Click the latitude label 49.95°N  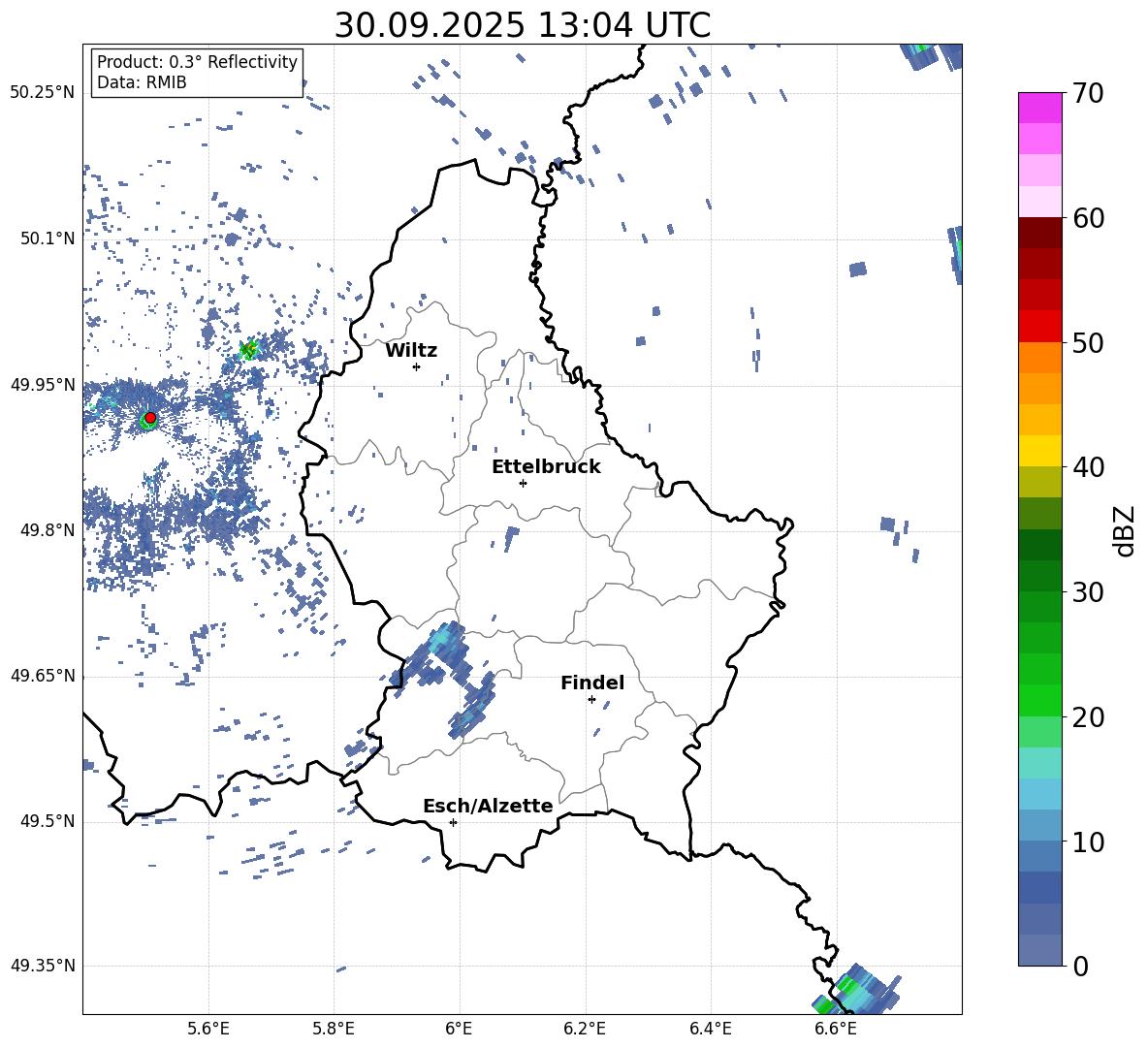pos(43,385)
